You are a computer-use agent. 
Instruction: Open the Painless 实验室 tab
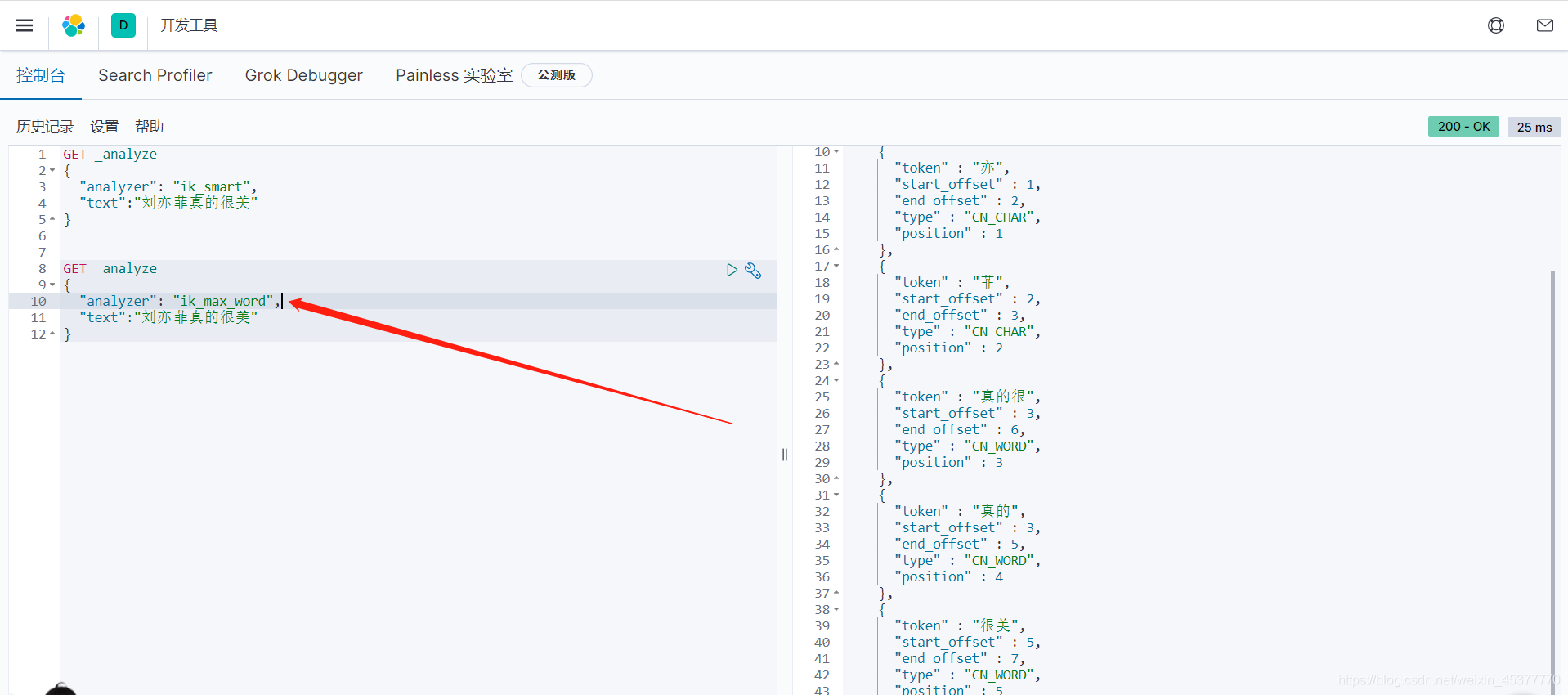[454, 75]
